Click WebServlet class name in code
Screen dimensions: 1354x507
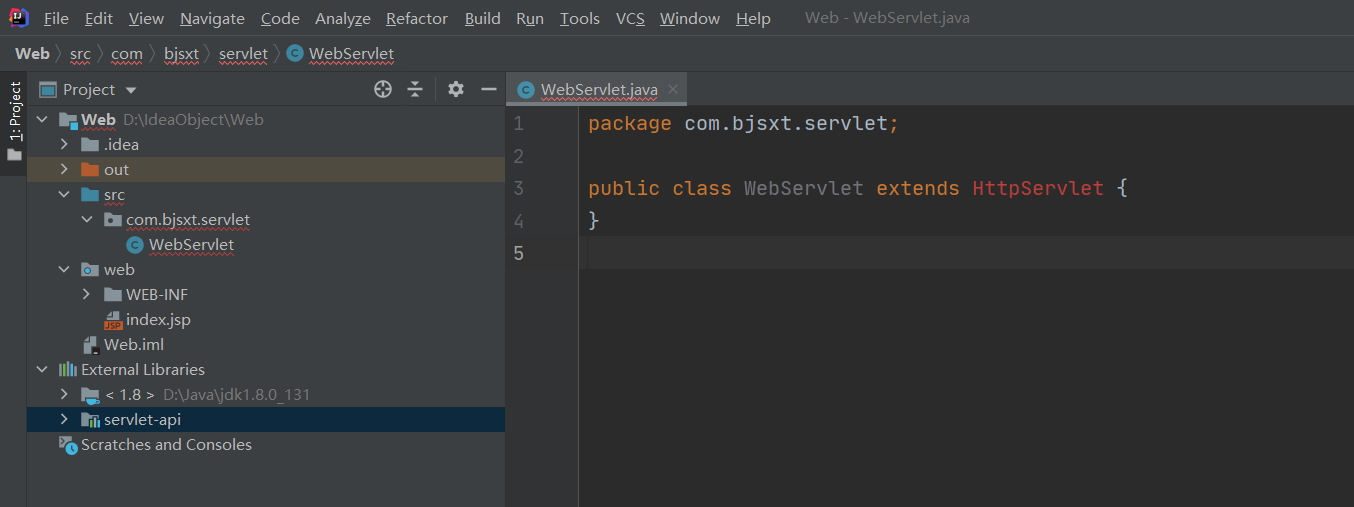[804, 188]
